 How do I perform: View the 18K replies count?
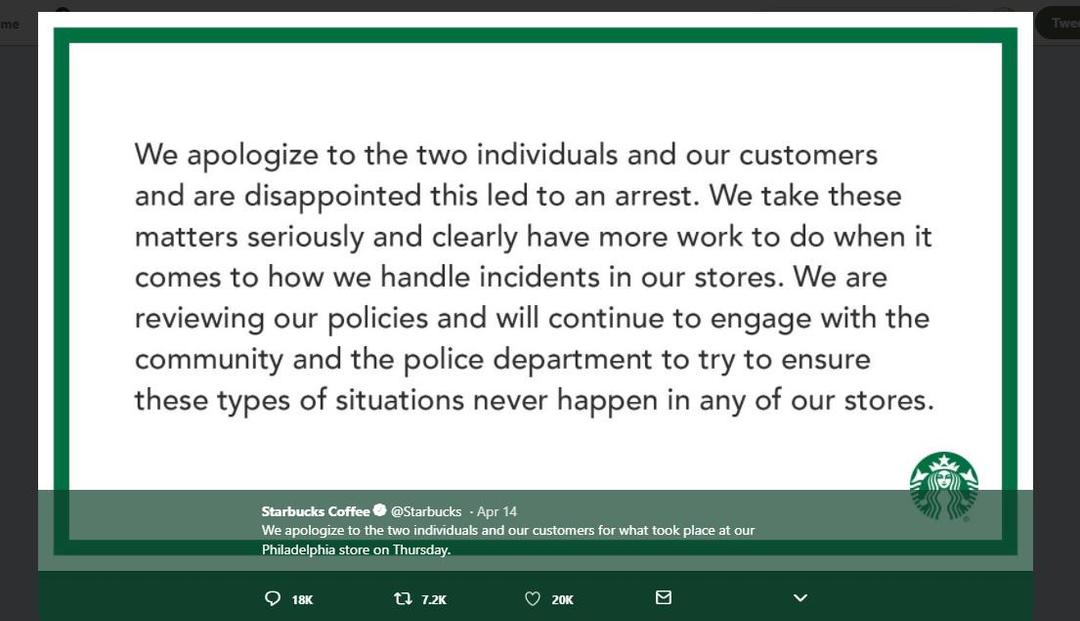click(x=302, y=600)
